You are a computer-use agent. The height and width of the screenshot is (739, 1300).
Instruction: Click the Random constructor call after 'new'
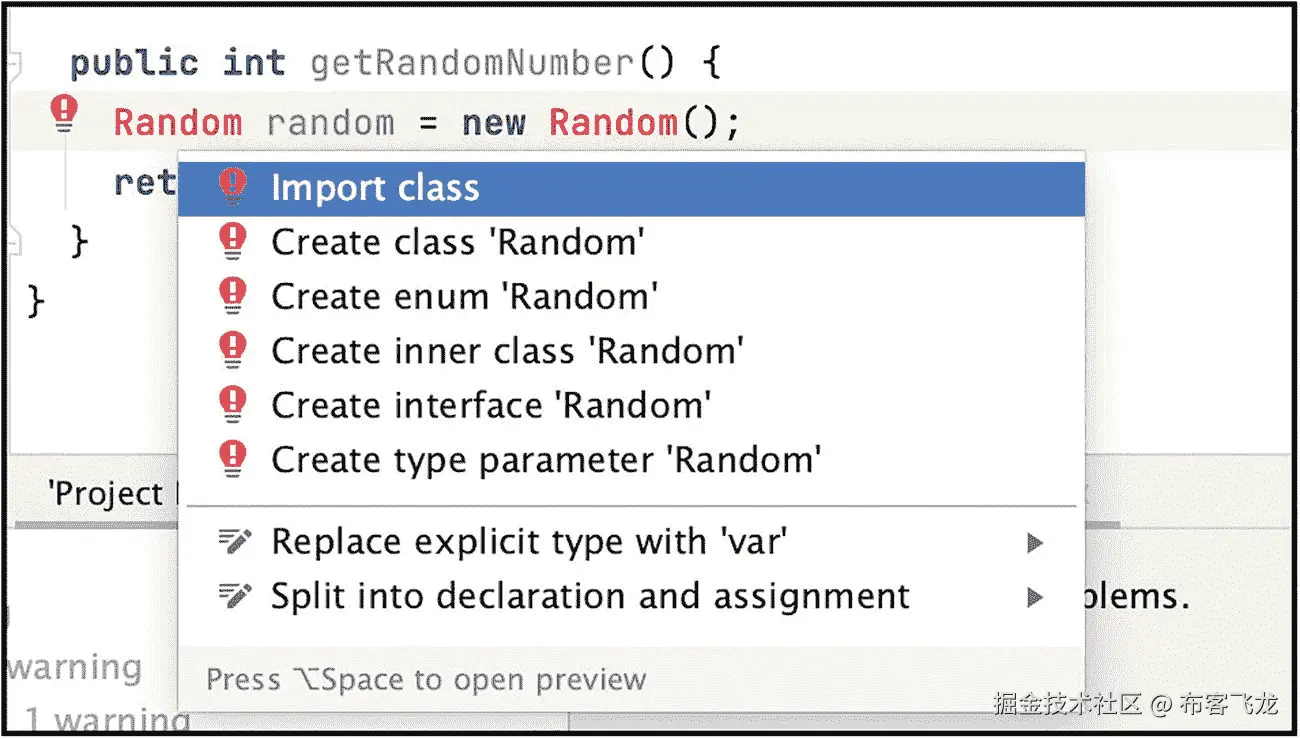click(x=613, y=123)
